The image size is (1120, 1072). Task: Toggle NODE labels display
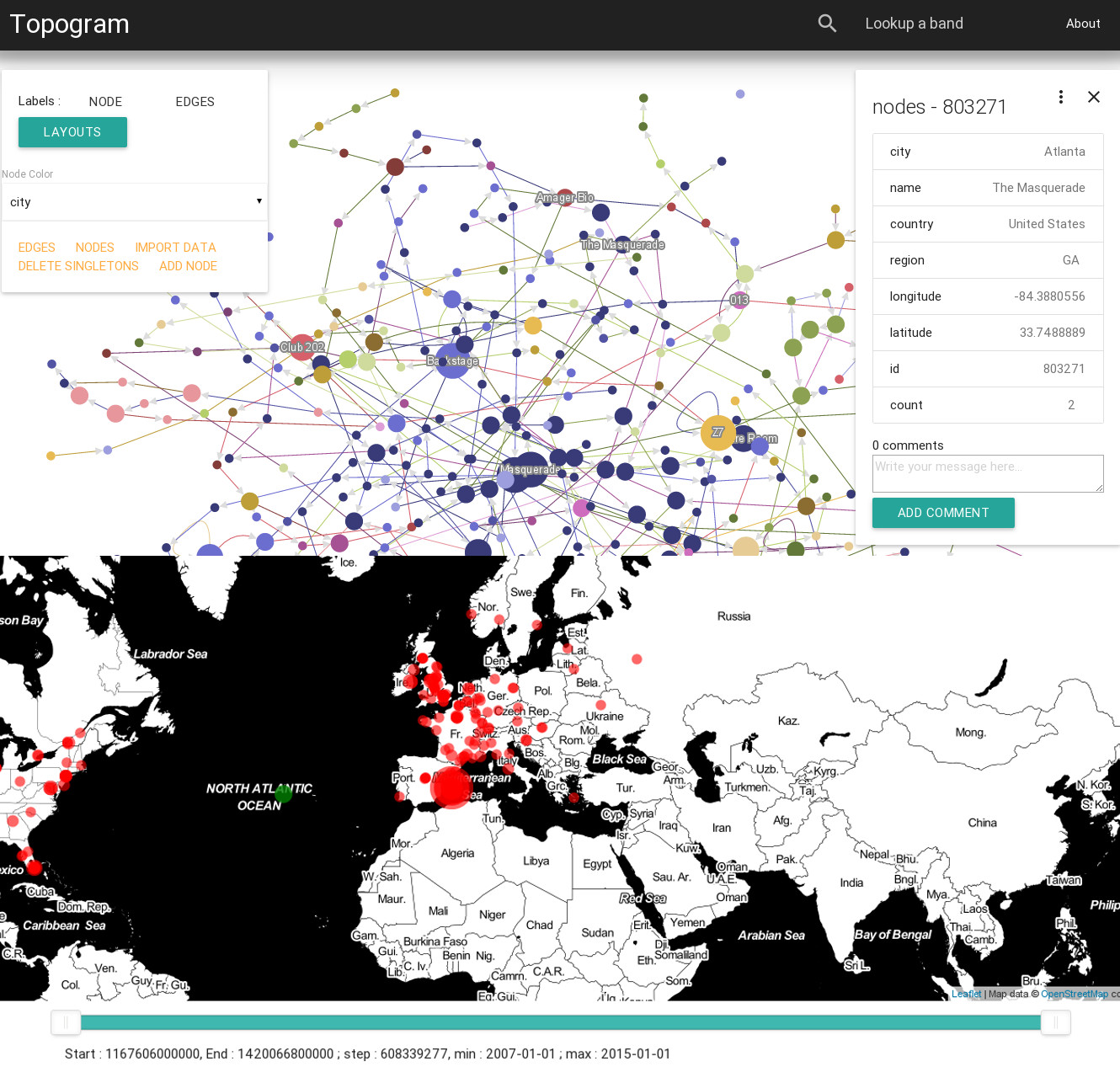point(105,102)
